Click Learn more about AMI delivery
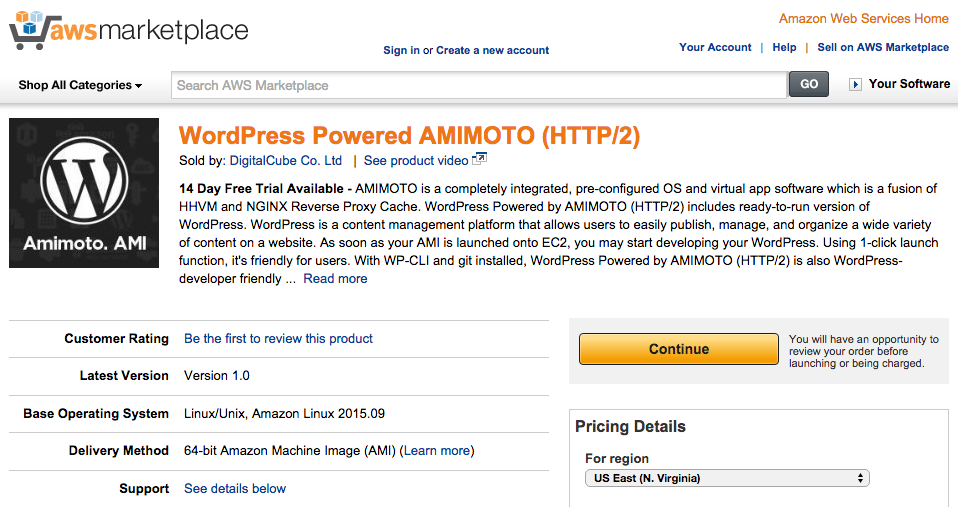The width and height of the screenshot is (958, 507). point(437,451)
